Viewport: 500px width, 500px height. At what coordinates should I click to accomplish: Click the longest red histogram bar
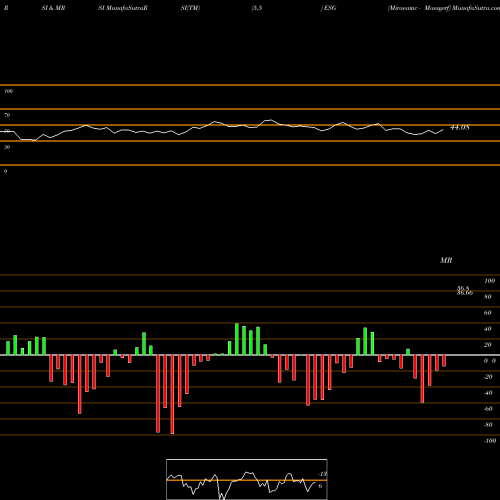(x=172, y=395)
